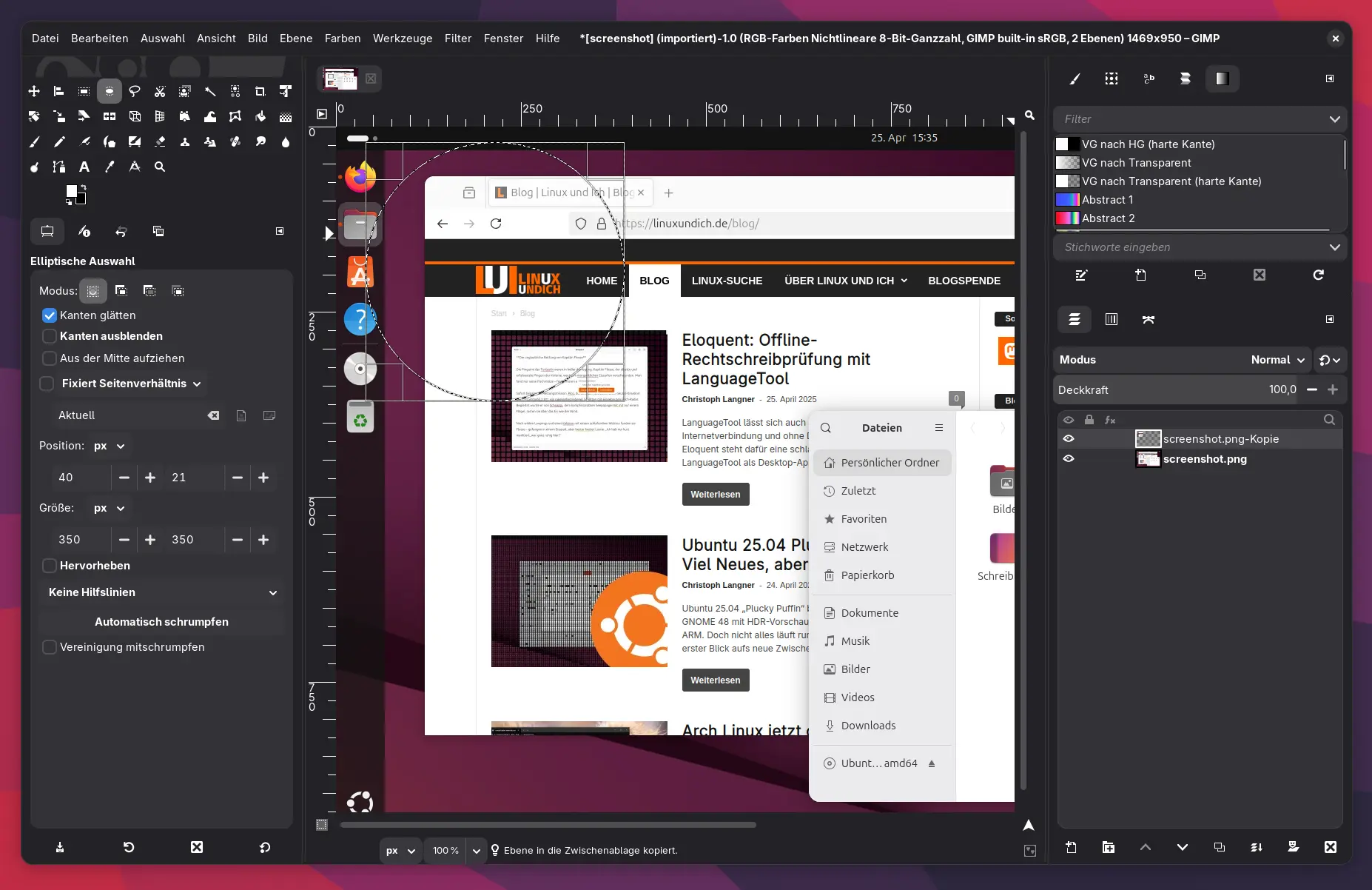The height and width of the screenshot is (890, 1372).
Task: Pick the Fuzzy Select magic wand tool
Action: click(x=210, y=91)
